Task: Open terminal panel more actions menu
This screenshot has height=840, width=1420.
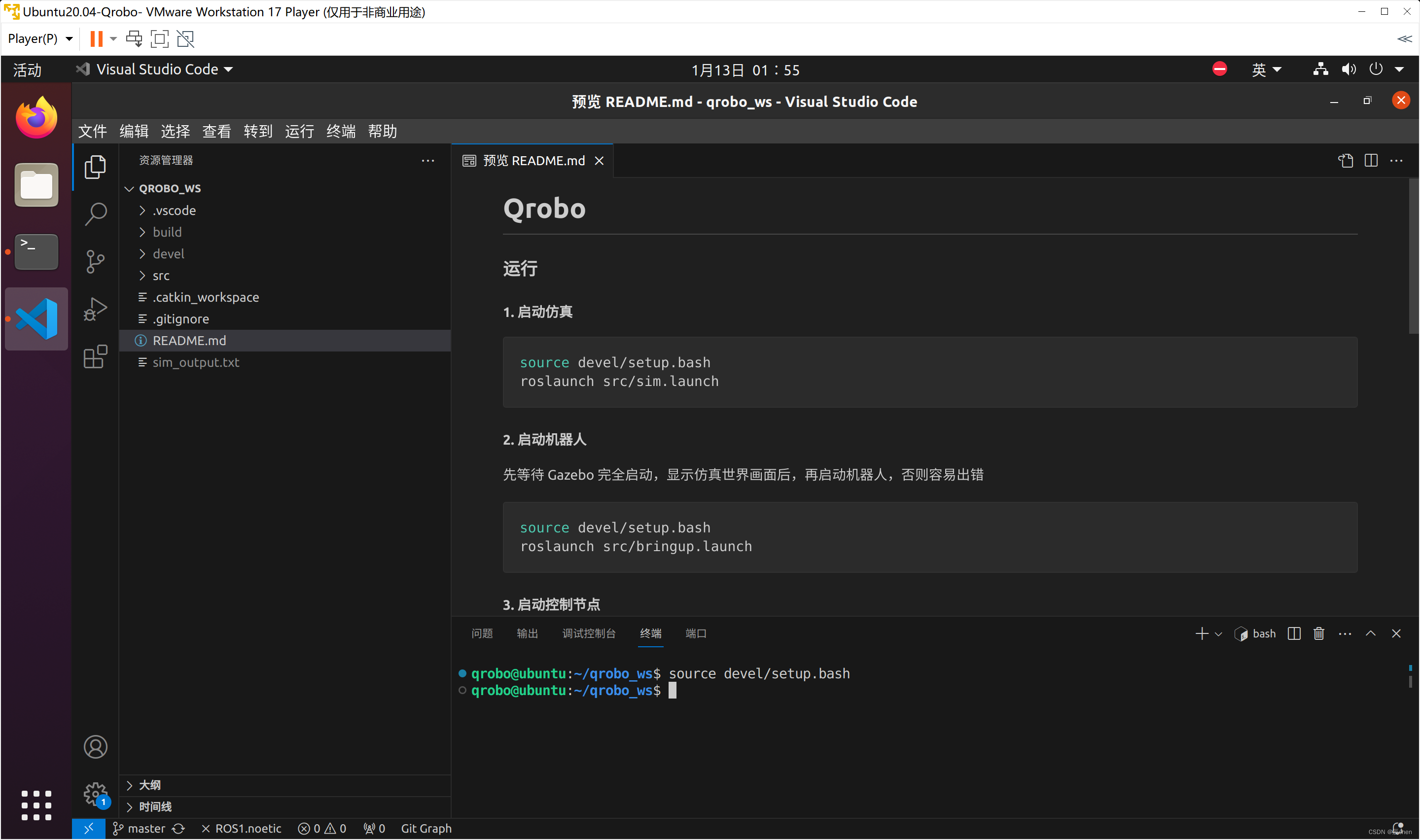Action: point(1345,634)
